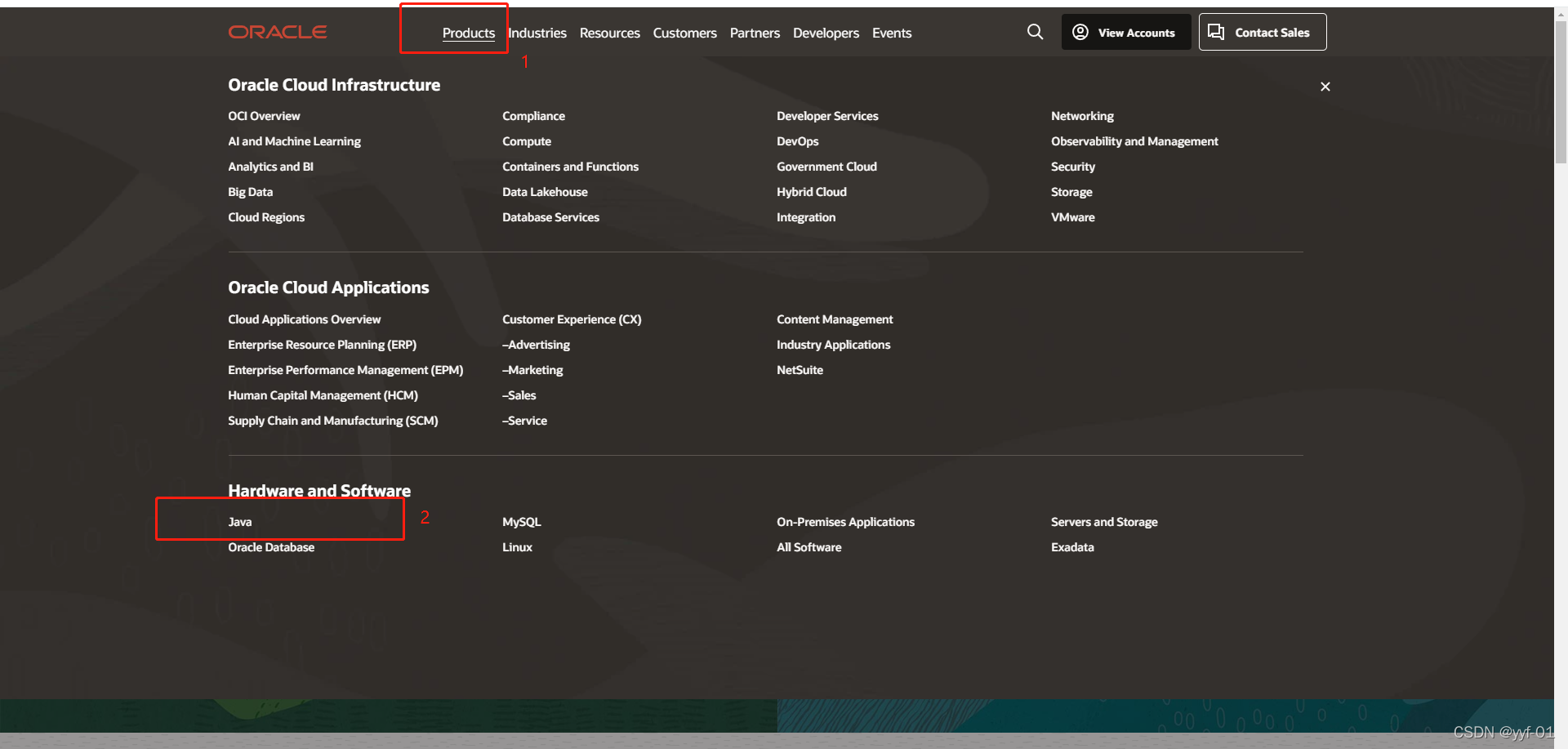The image size is (1568, 749).
Task: Select Compute under Cloud Infrastructure
Action: coord(527,141)
